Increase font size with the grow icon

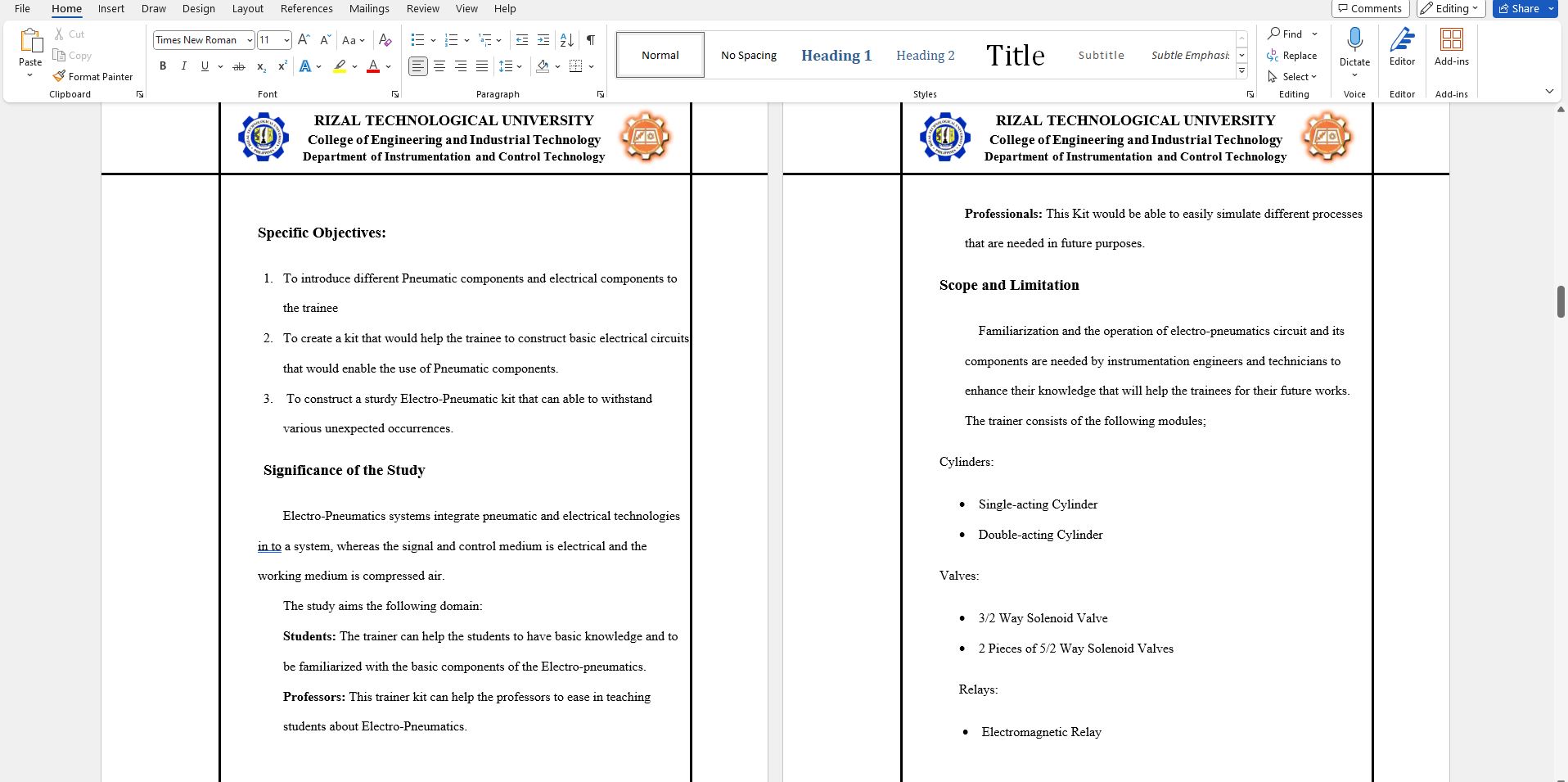click(304, 39)
